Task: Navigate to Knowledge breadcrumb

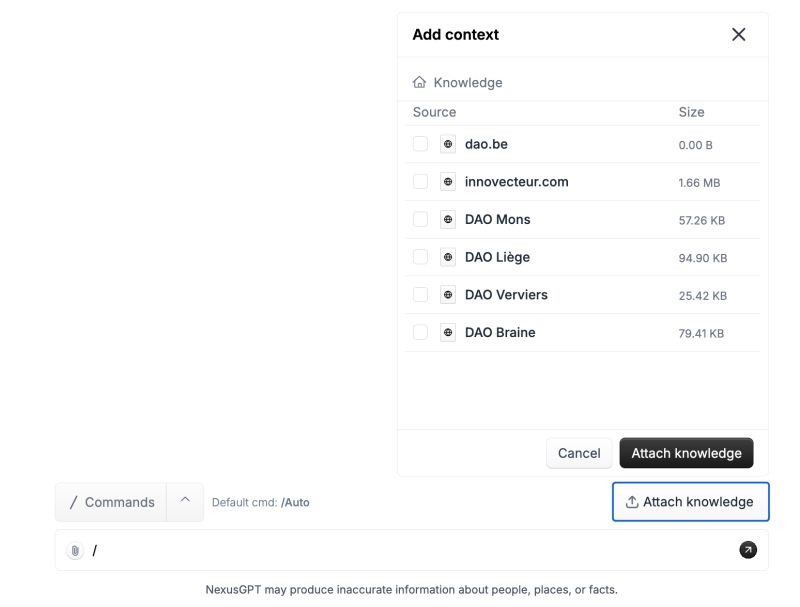Action: tap(468, 83)
